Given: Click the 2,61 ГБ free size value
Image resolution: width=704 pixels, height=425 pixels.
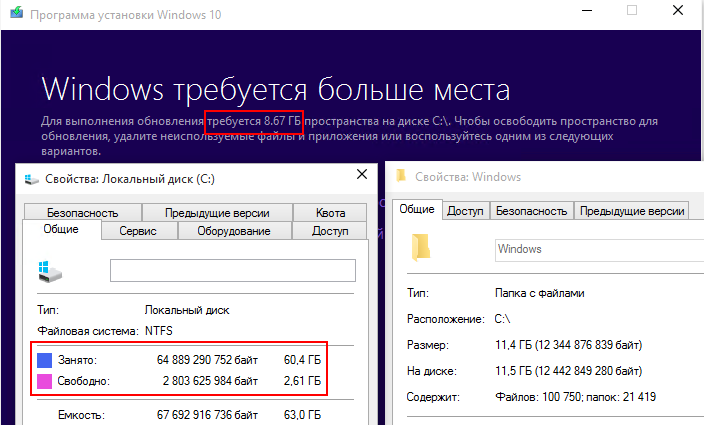Looking at the screenshot, I should click(x=302, y=381).
